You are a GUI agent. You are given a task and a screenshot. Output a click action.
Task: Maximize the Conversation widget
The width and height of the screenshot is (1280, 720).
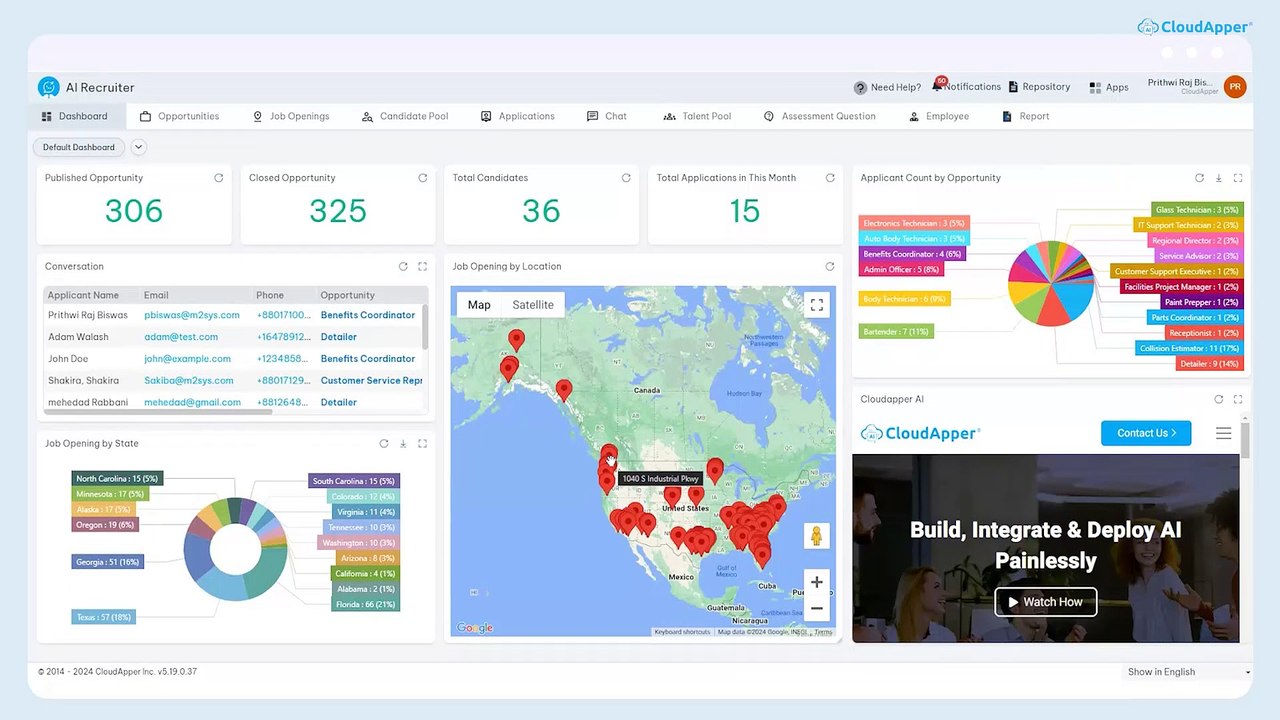coord(422,267)
